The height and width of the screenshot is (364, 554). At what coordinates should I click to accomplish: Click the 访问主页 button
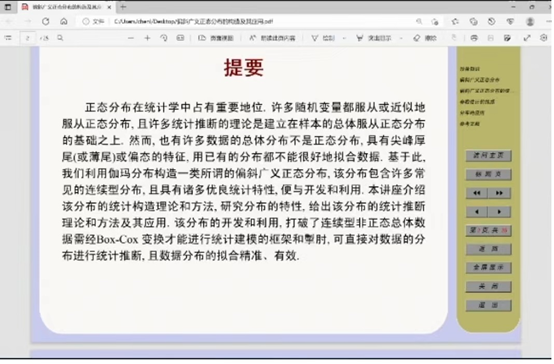pyautogui.click(x=488, y=156)
